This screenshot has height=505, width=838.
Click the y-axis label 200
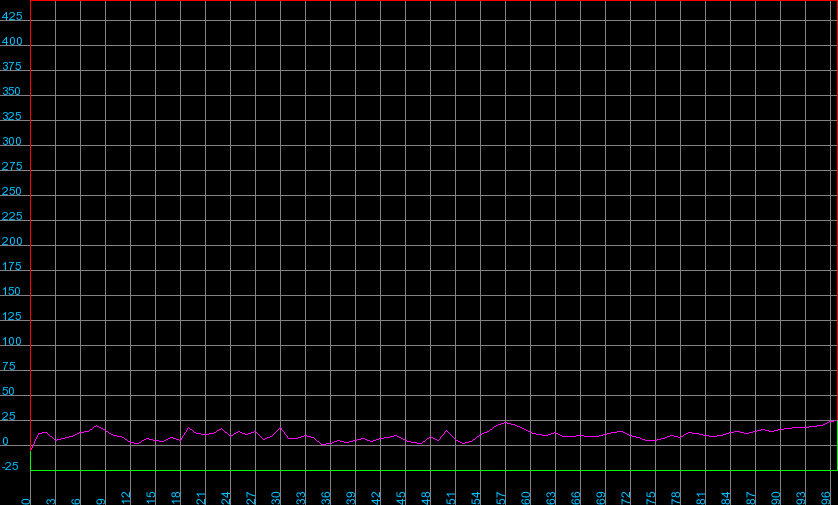[x=12, y=242]
